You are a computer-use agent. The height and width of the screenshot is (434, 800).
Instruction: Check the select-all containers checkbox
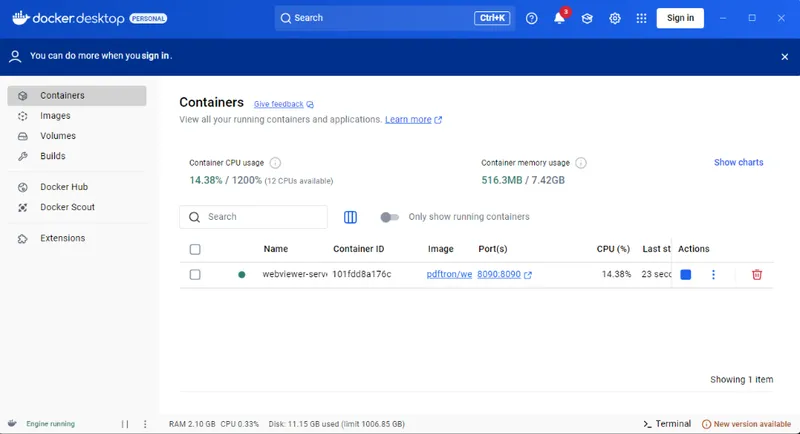(195, 249)
